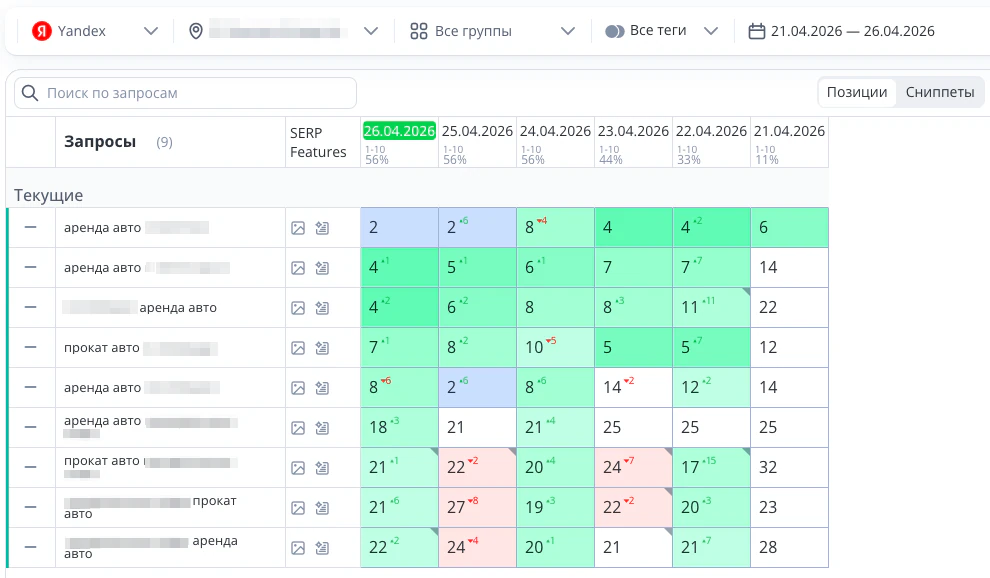Click the image SERP icon in the row starting with 18

click(x=298, y=428)
